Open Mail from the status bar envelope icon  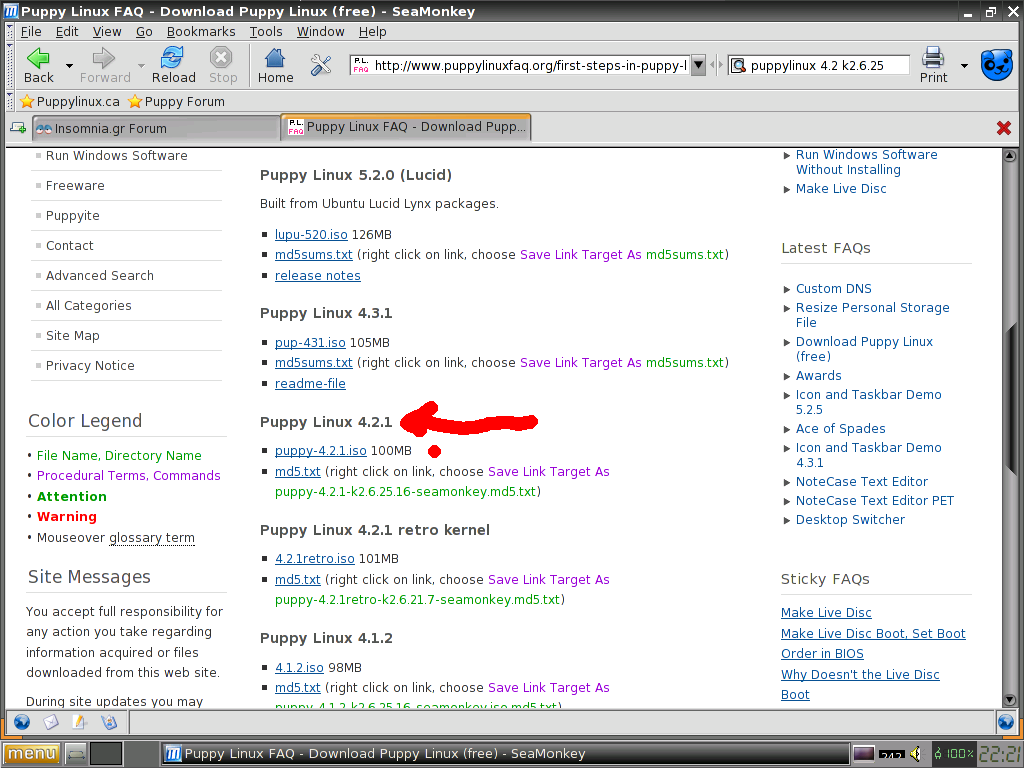50,722
